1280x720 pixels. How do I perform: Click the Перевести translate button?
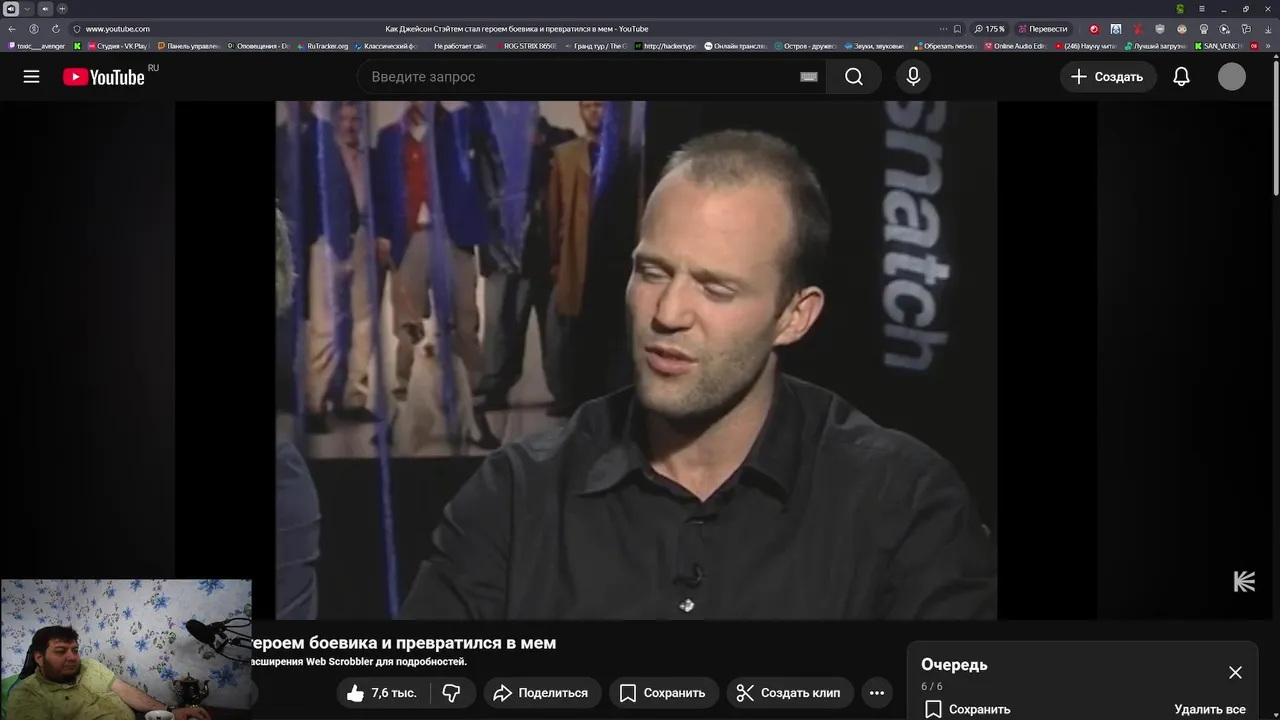pyautogui.click(x=1043, y=29)
